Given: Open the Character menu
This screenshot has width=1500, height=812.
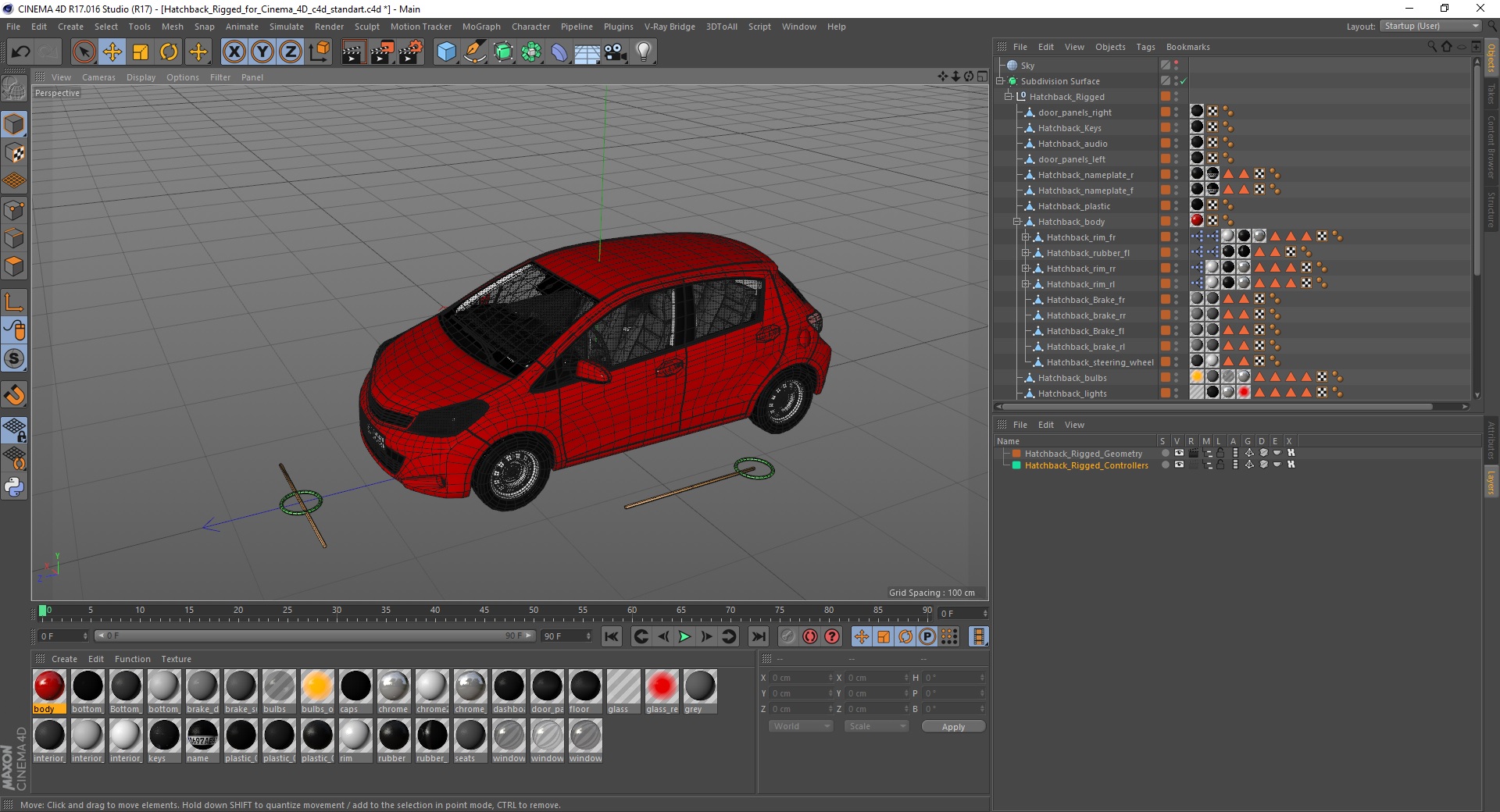Looking at the screenshot, I should click(530, 27).
